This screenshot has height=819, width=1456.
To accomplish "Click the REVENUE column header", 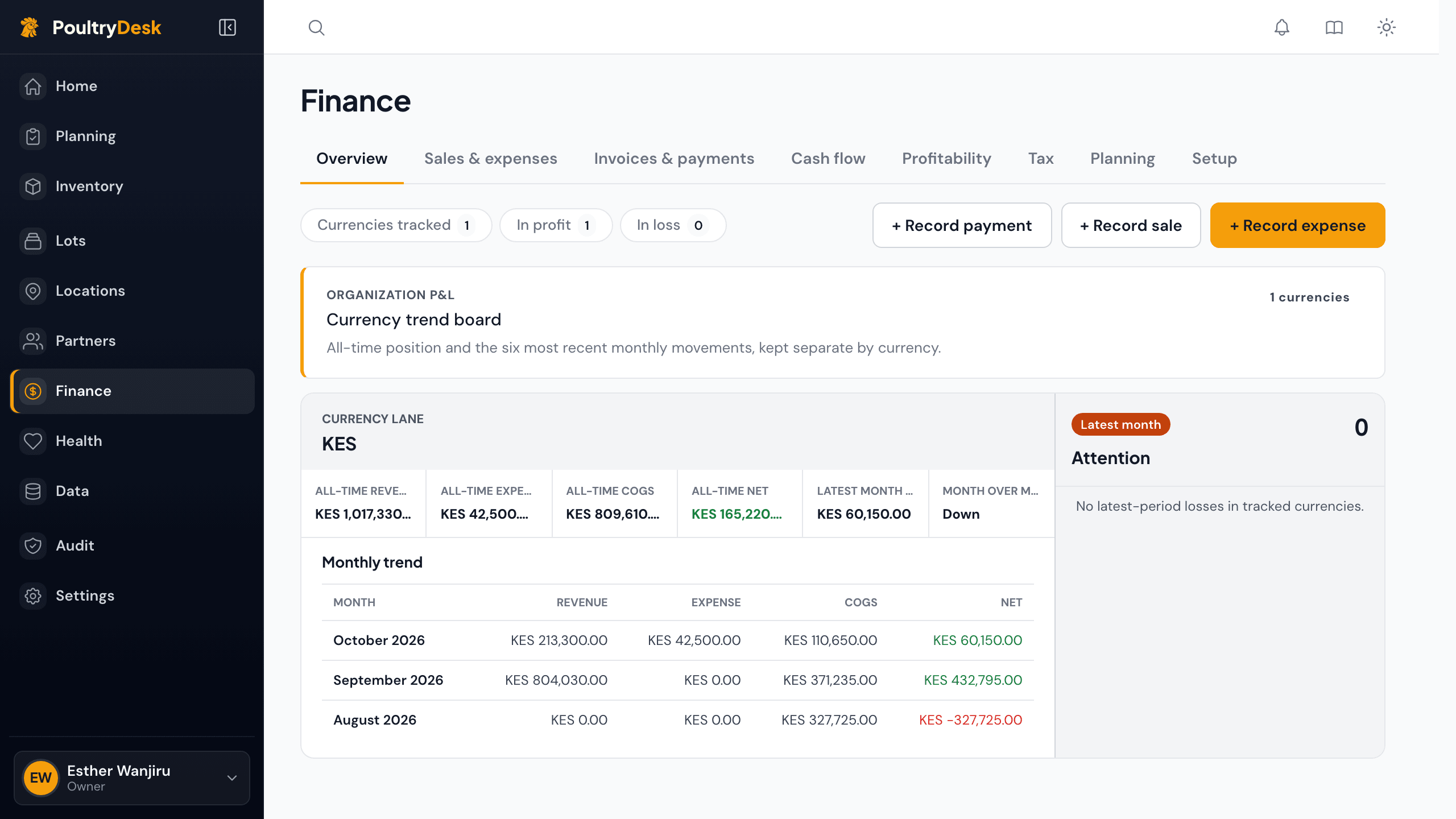I will point(582,602).
